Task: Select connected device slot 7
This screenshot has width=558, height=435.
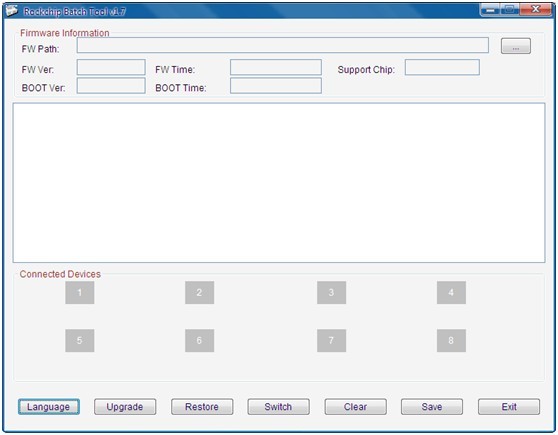Action: [x=331, y=341]
